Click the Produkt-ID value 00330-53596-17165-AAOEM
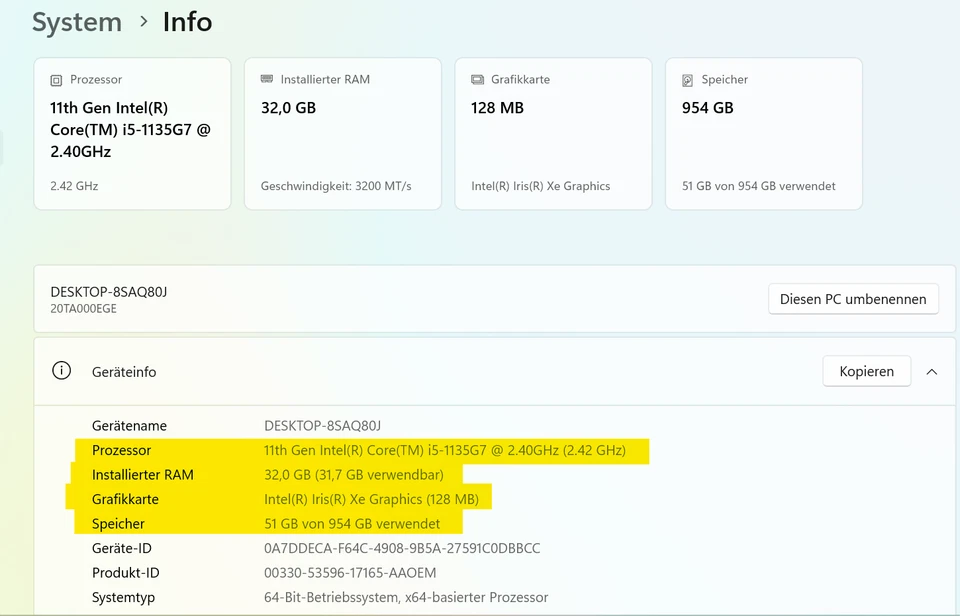Screen dimensions: 960x616 click(x=350, y=573)
